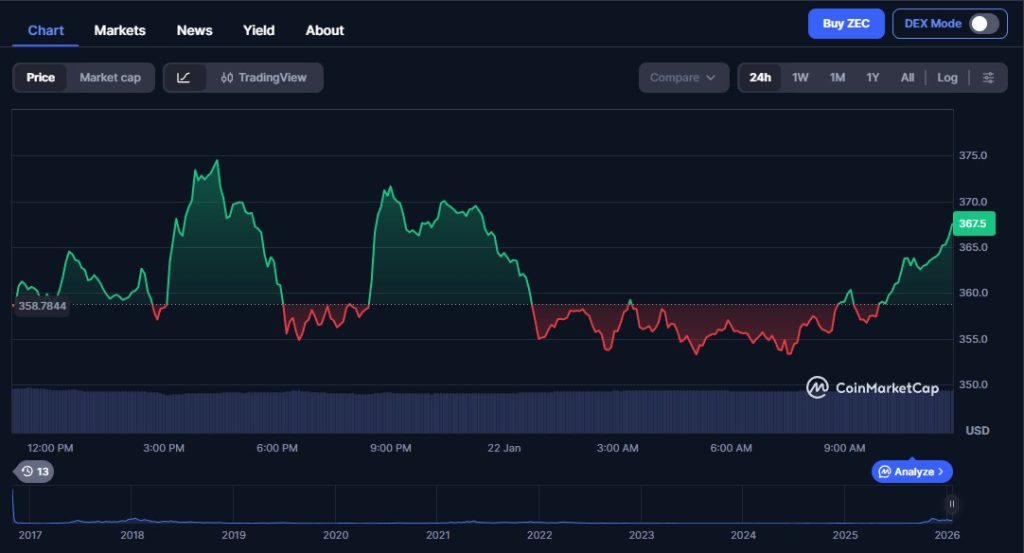
Task: Open the Analyze expander button
Action: click(x=912, y=472)
